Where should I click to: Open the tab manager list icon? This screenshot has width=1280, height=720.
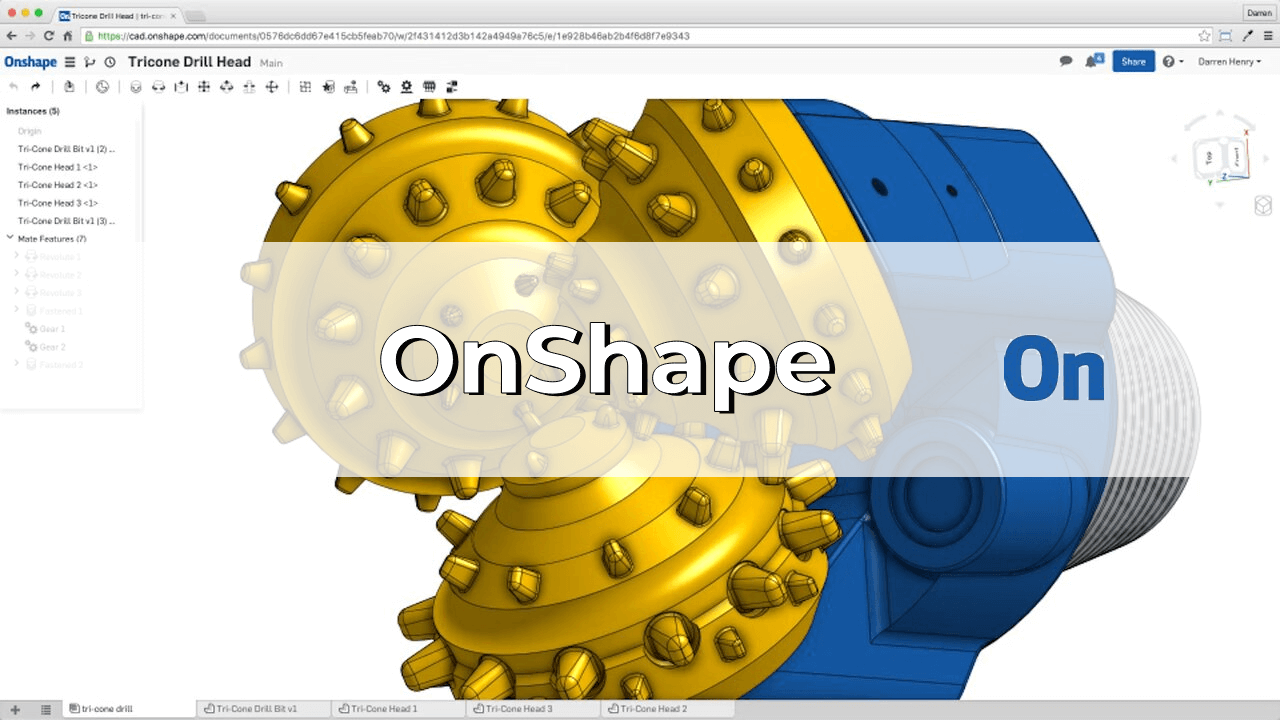pyautogui.click(x=46, y=709)
